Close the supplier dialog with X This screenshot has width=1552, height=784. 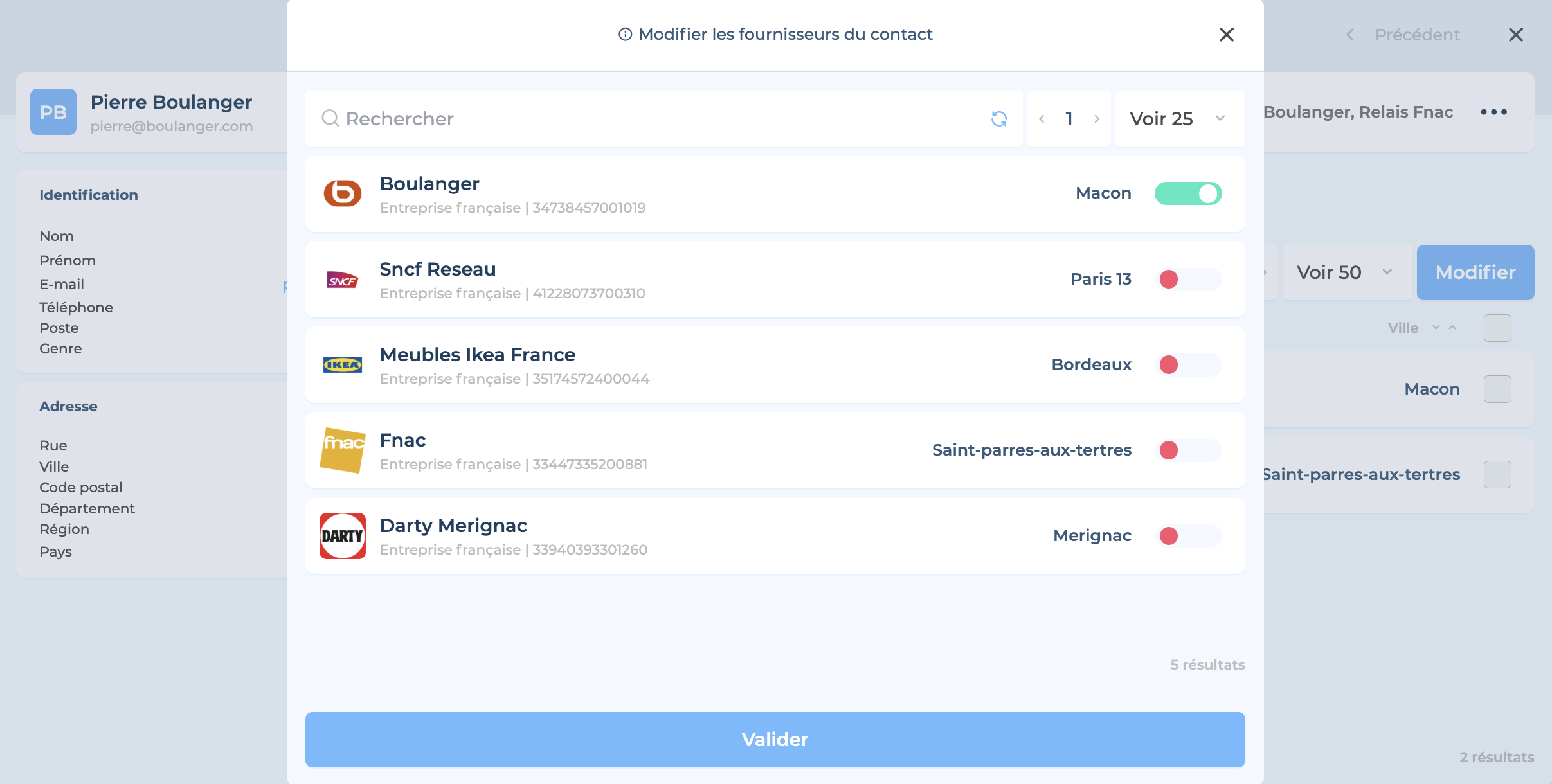[1226, 35]
